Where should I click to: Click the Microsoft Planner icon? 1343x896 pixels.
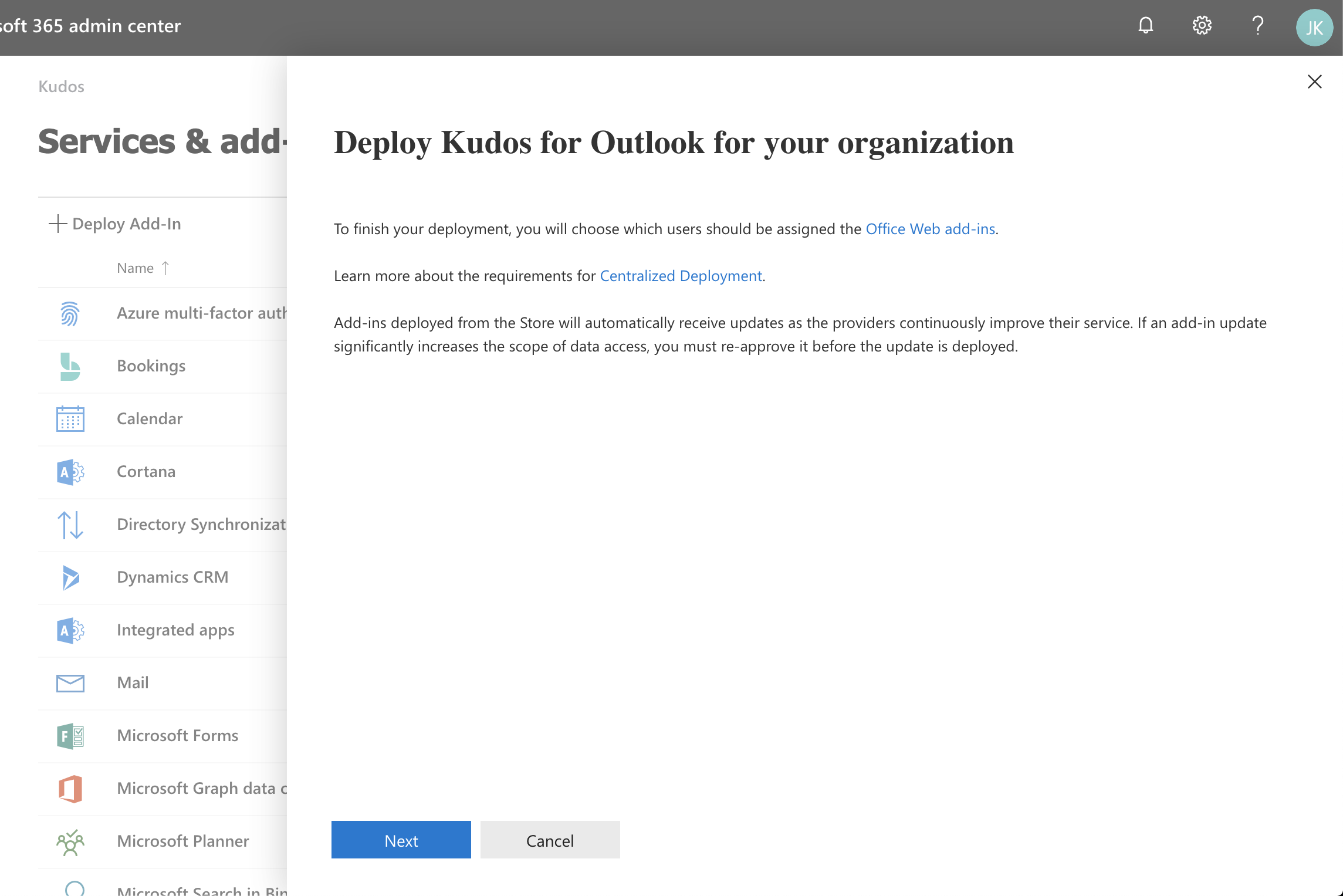[x=70, y=841]
